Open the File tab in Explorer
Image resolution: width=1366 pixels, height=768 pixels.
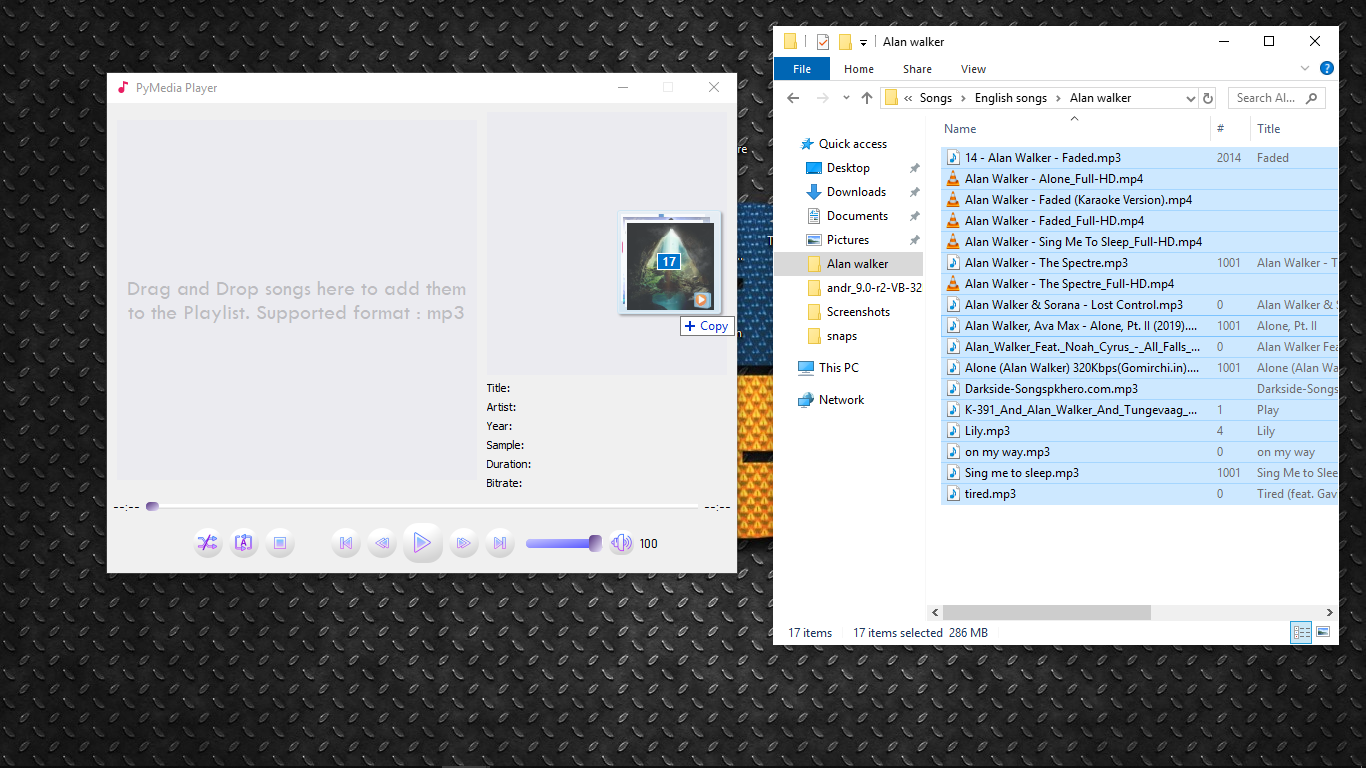(x=802, y=69)
